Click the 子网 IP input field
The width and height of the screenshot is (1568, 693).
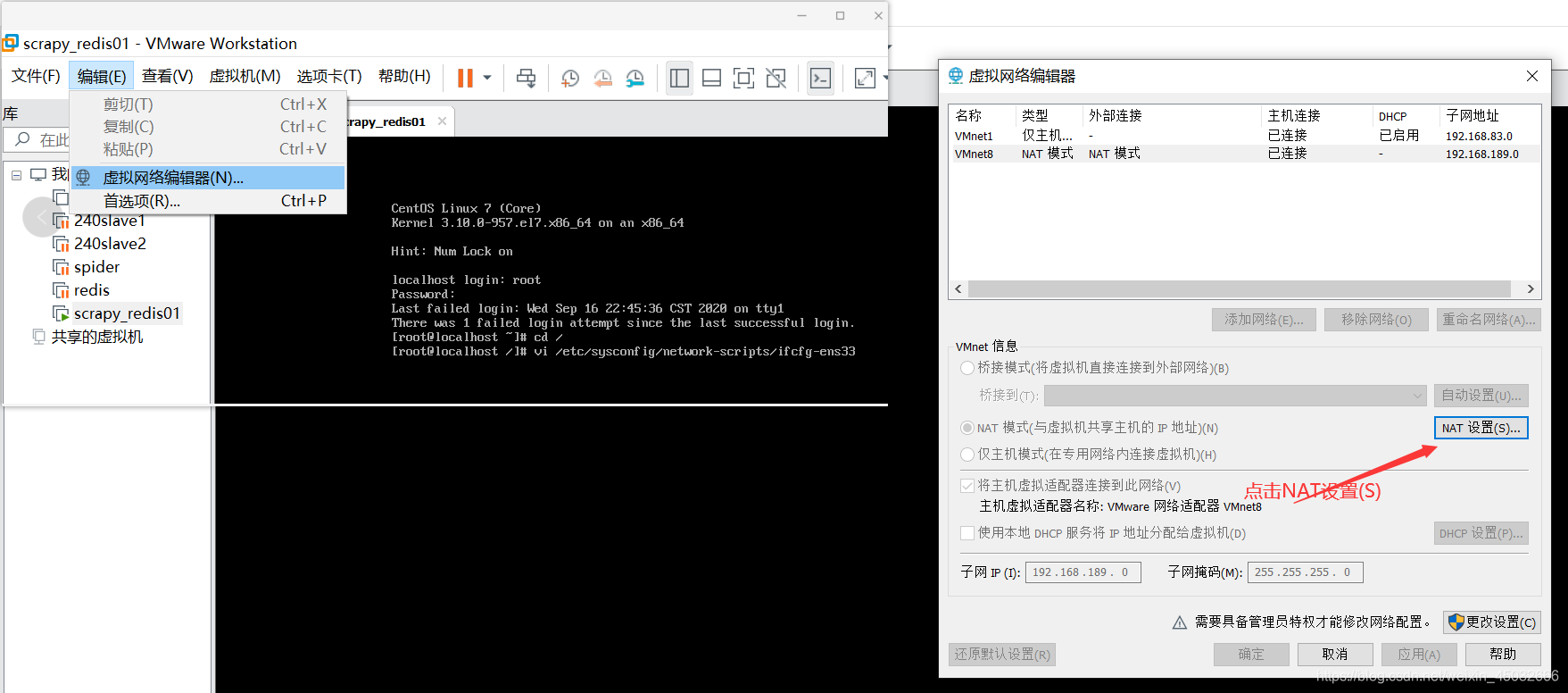(x=1083, y=572)
